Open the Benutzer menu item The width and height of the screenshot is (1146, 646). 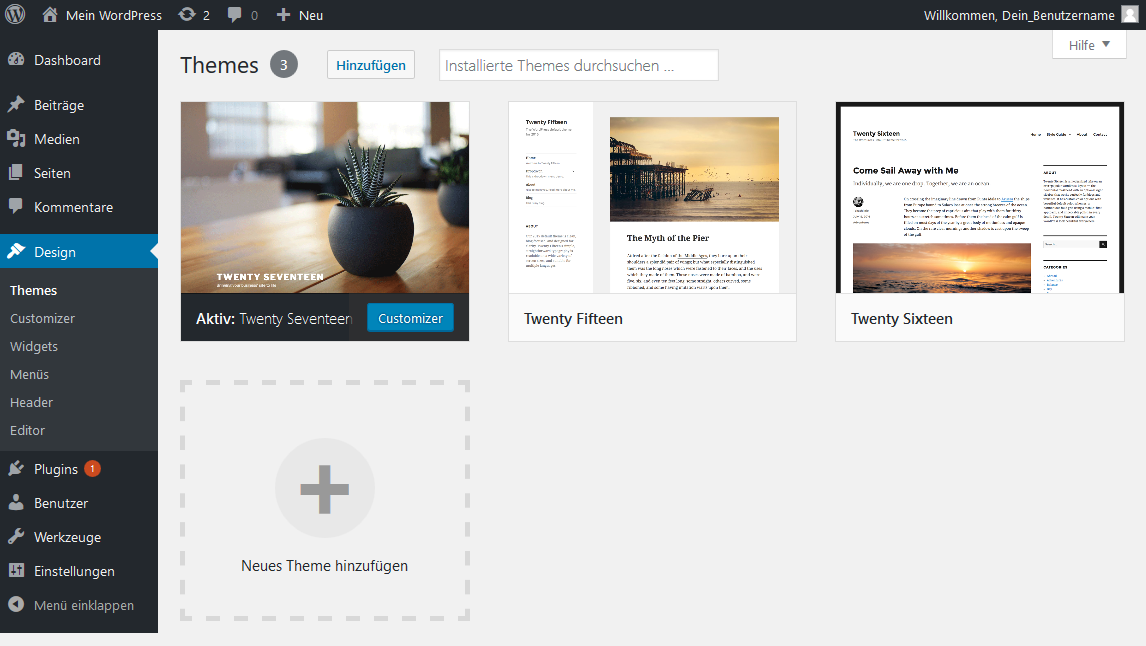pos(79,503)
